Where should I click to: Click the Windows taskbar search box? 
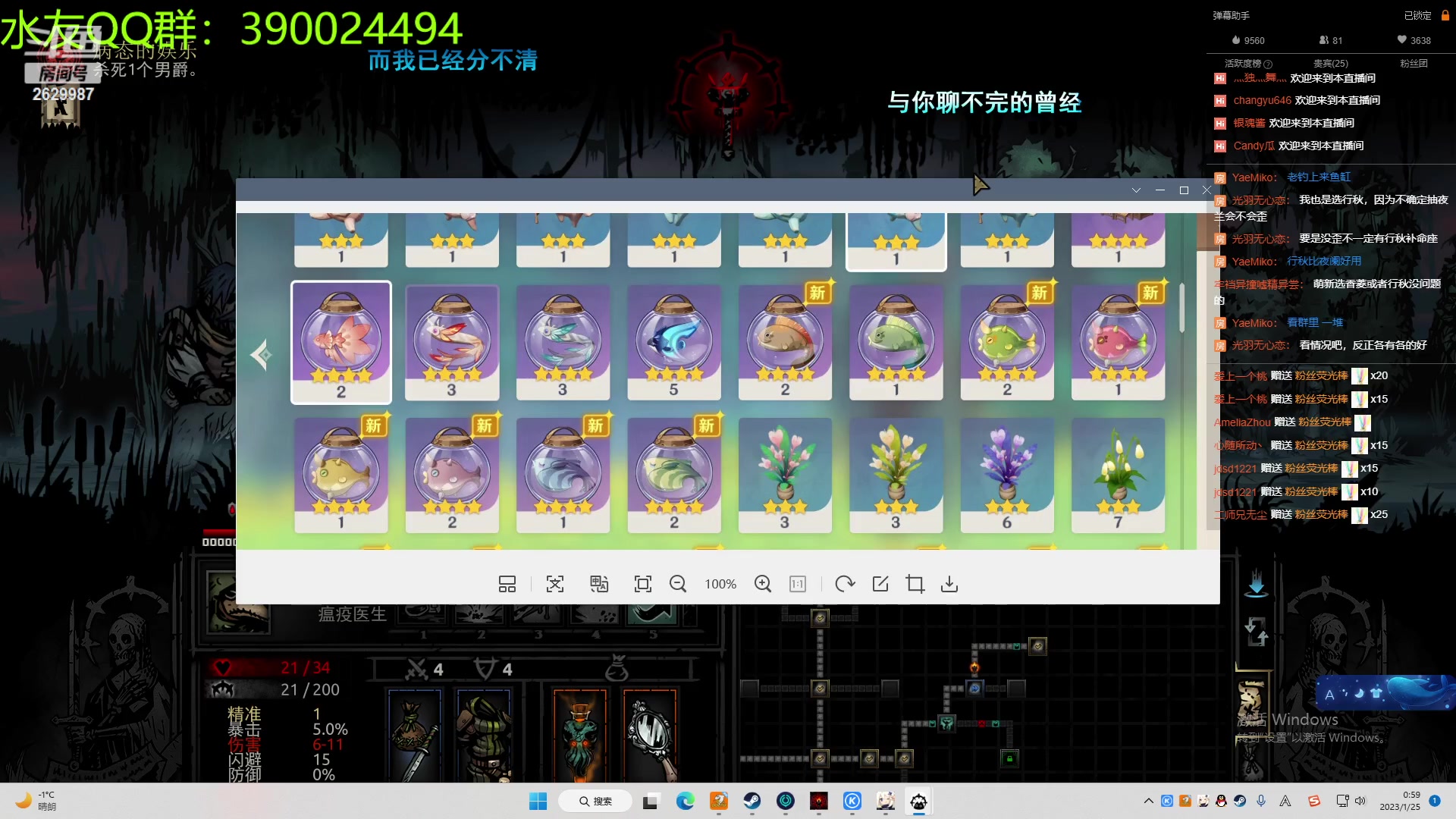tap(595, 801)
